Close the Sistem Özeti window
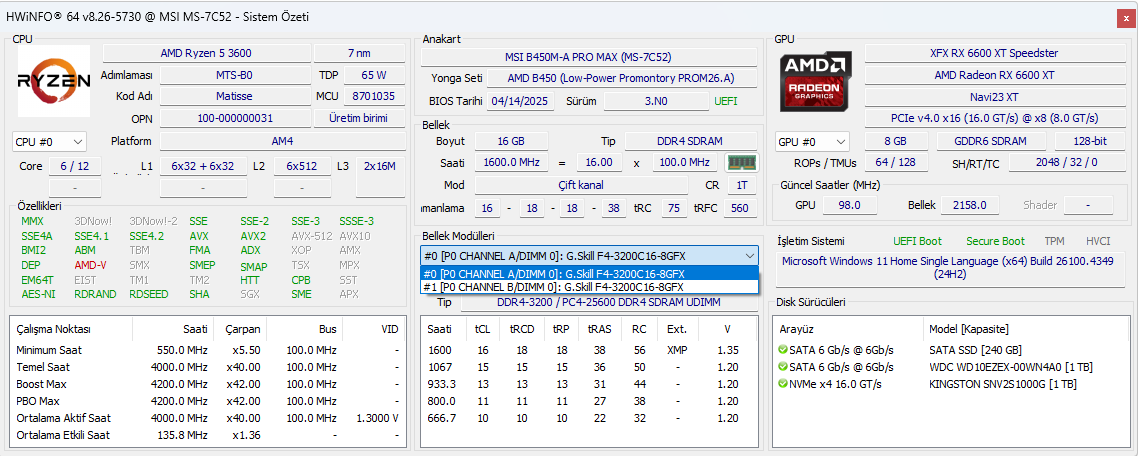 (1126, 17)
